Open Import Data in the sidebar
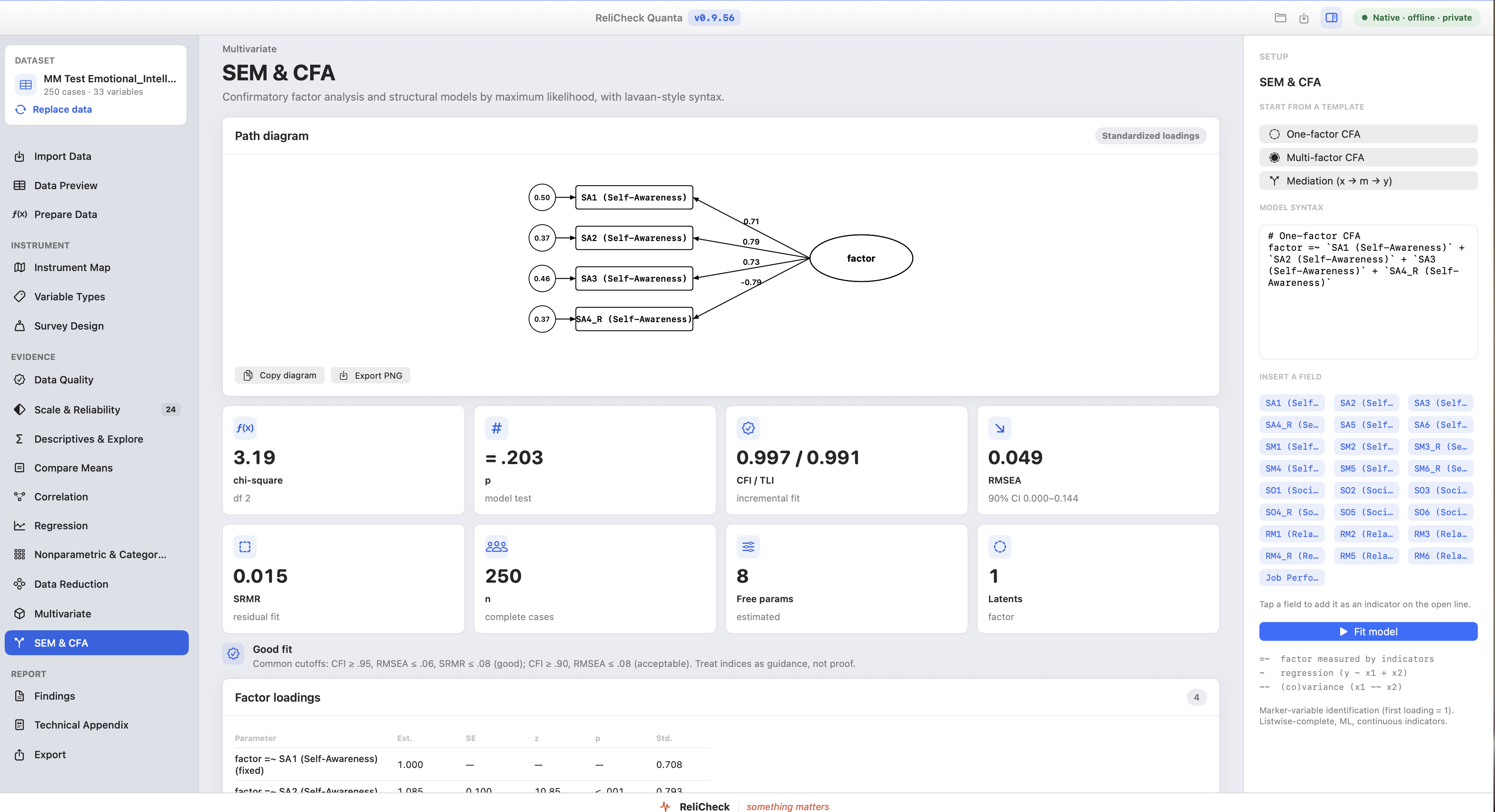 point(96,156)
